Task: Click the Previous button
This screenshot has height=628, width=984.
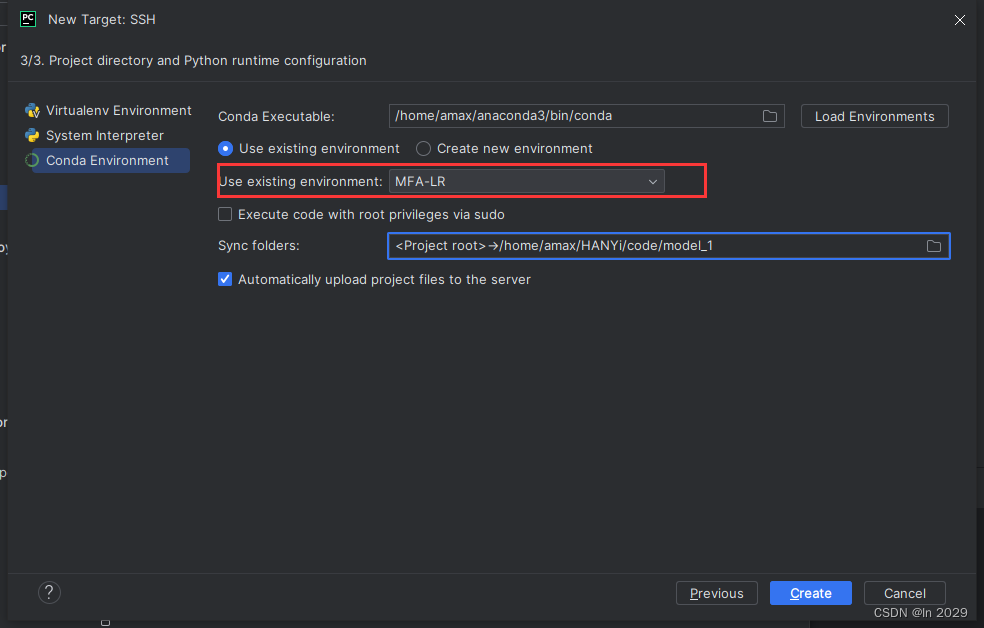Action: 717,593
